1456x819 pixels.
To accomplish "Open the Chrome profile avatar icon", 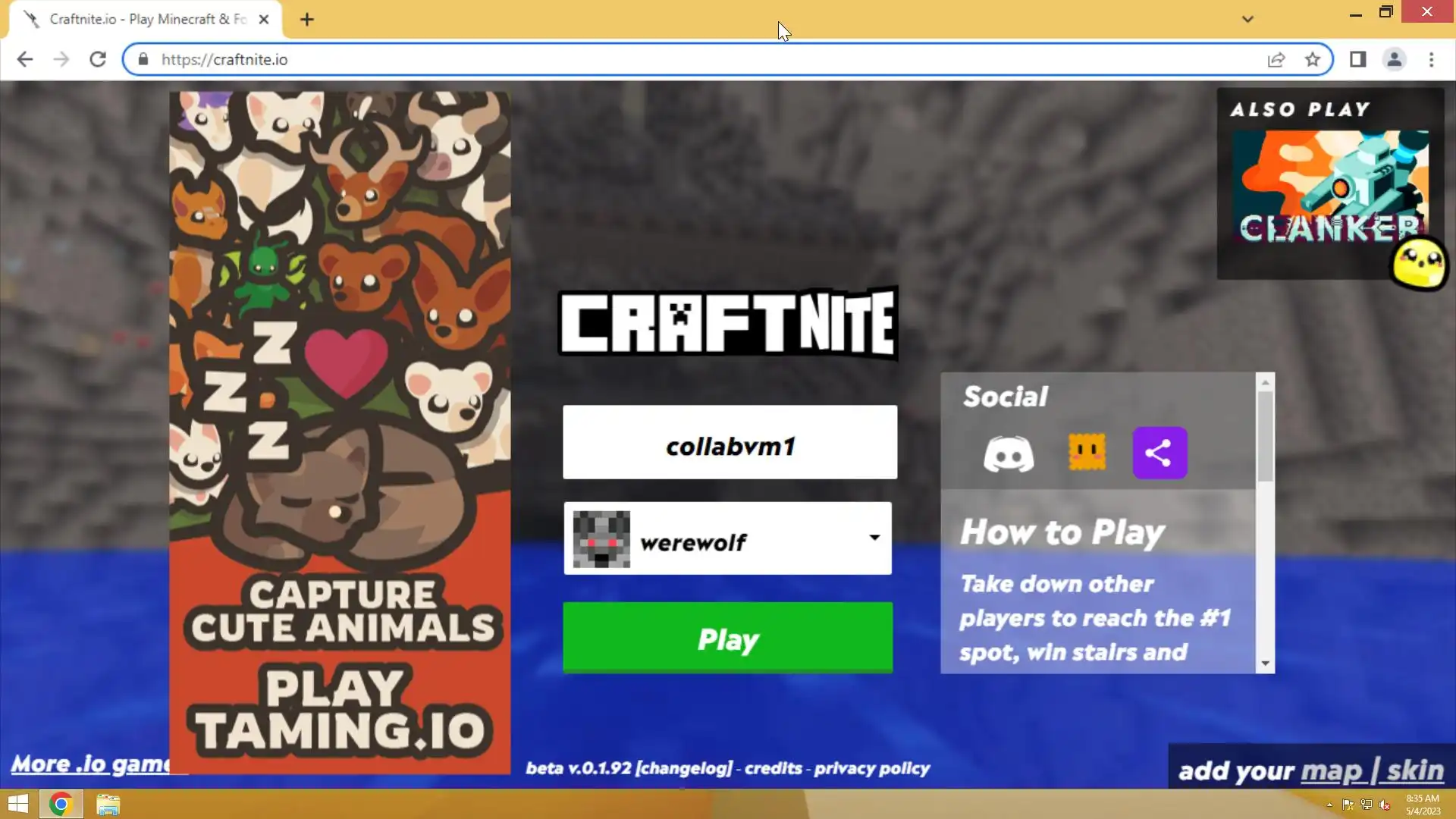I will (x=1394, y=60).
